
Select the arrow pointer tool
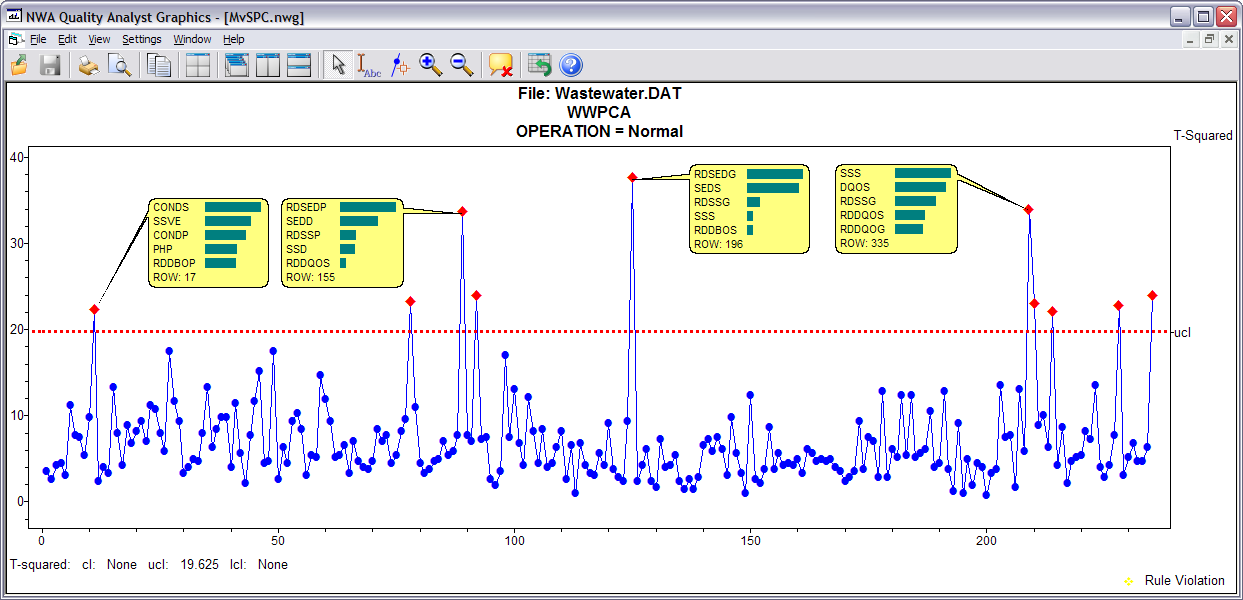coord(338,65)
